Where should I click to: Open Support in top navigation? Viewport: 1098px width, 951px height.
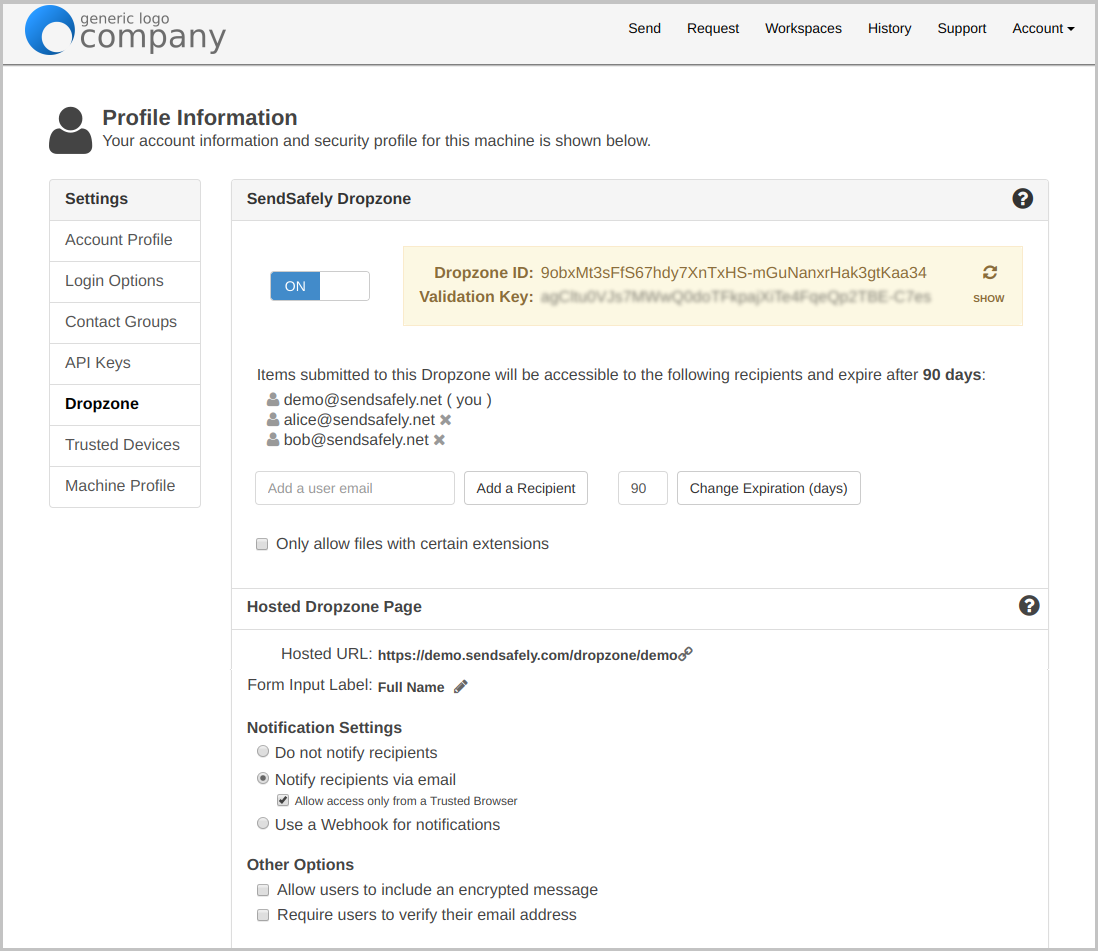[961, 29]
